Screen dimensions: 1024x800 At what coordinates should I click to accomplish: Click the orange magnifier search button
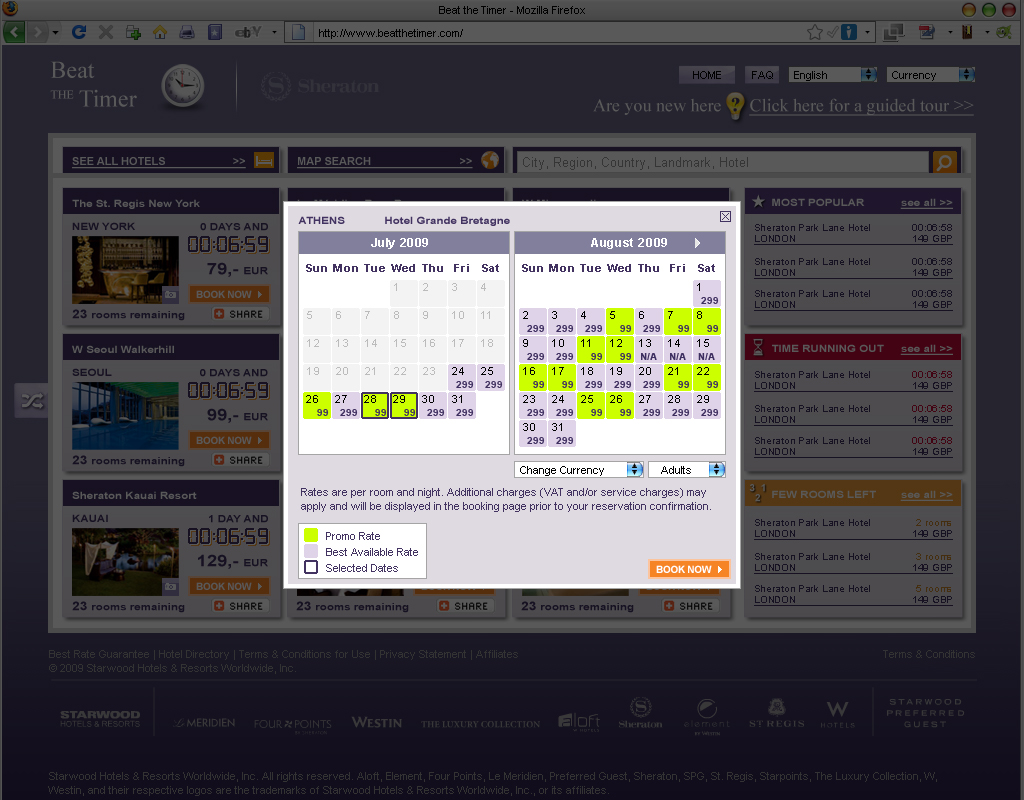pyautogui.click(x=944, y=161)
